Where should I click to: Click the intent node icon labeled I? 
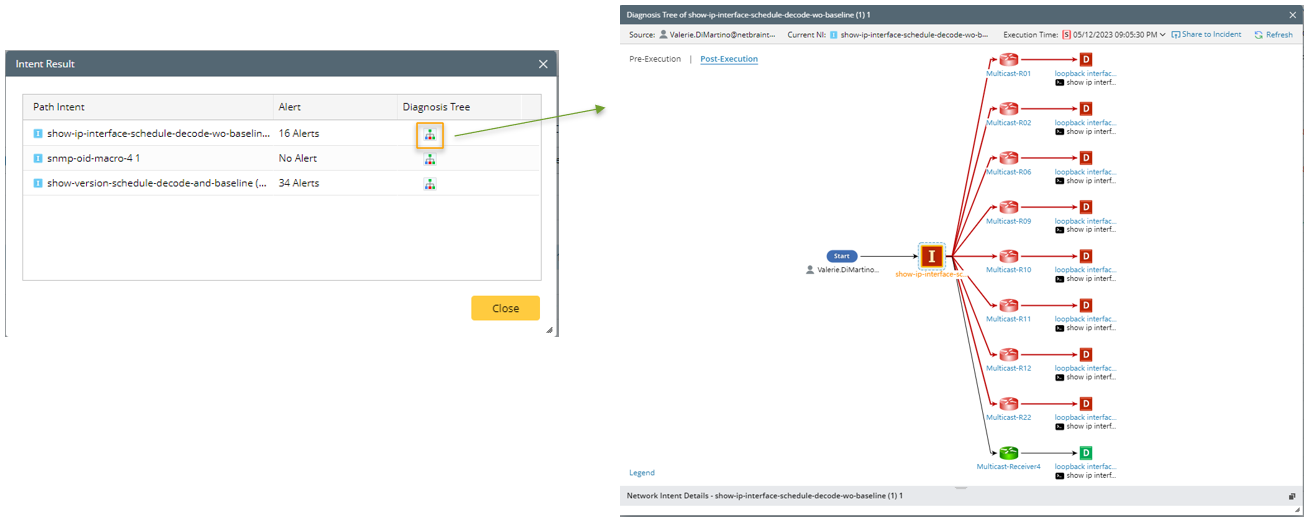(x=932, y=256)
